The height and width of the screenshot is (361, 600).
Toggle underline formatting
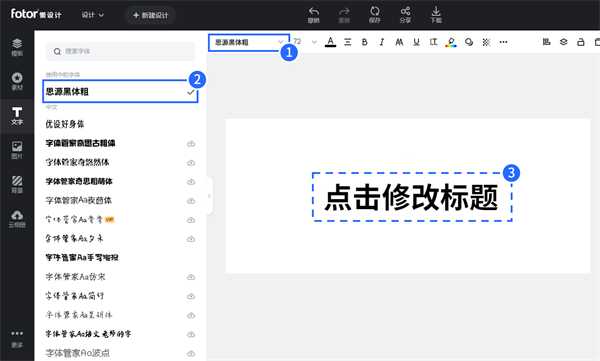416,42
